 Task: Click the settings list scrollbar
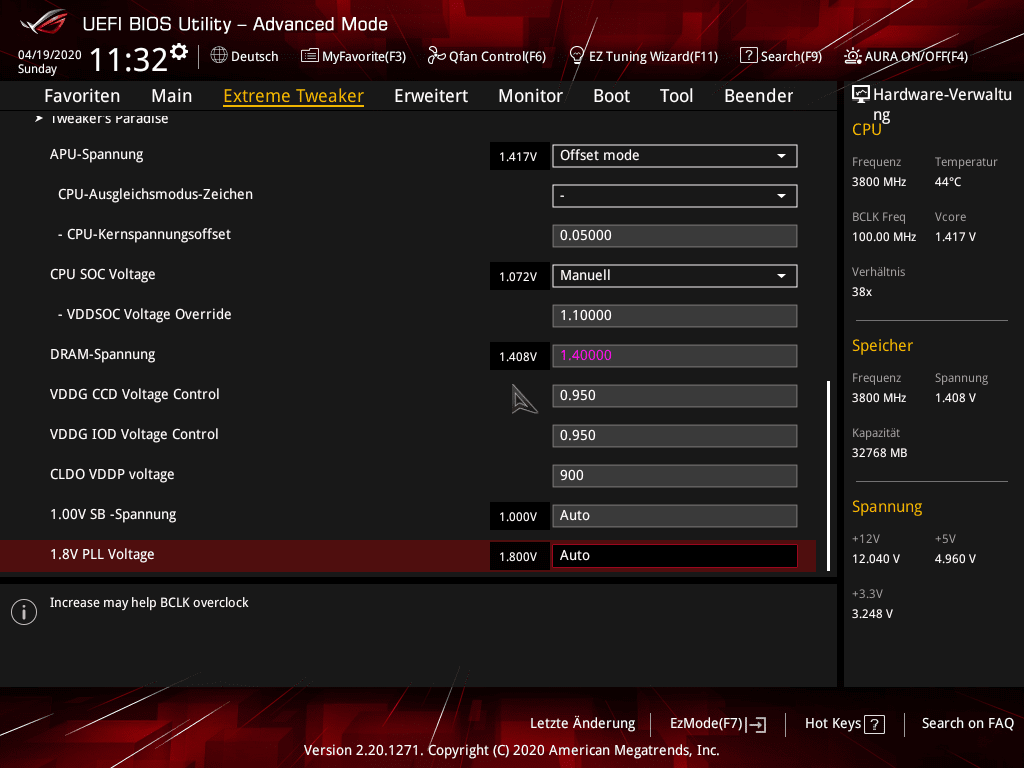[828, 475]
